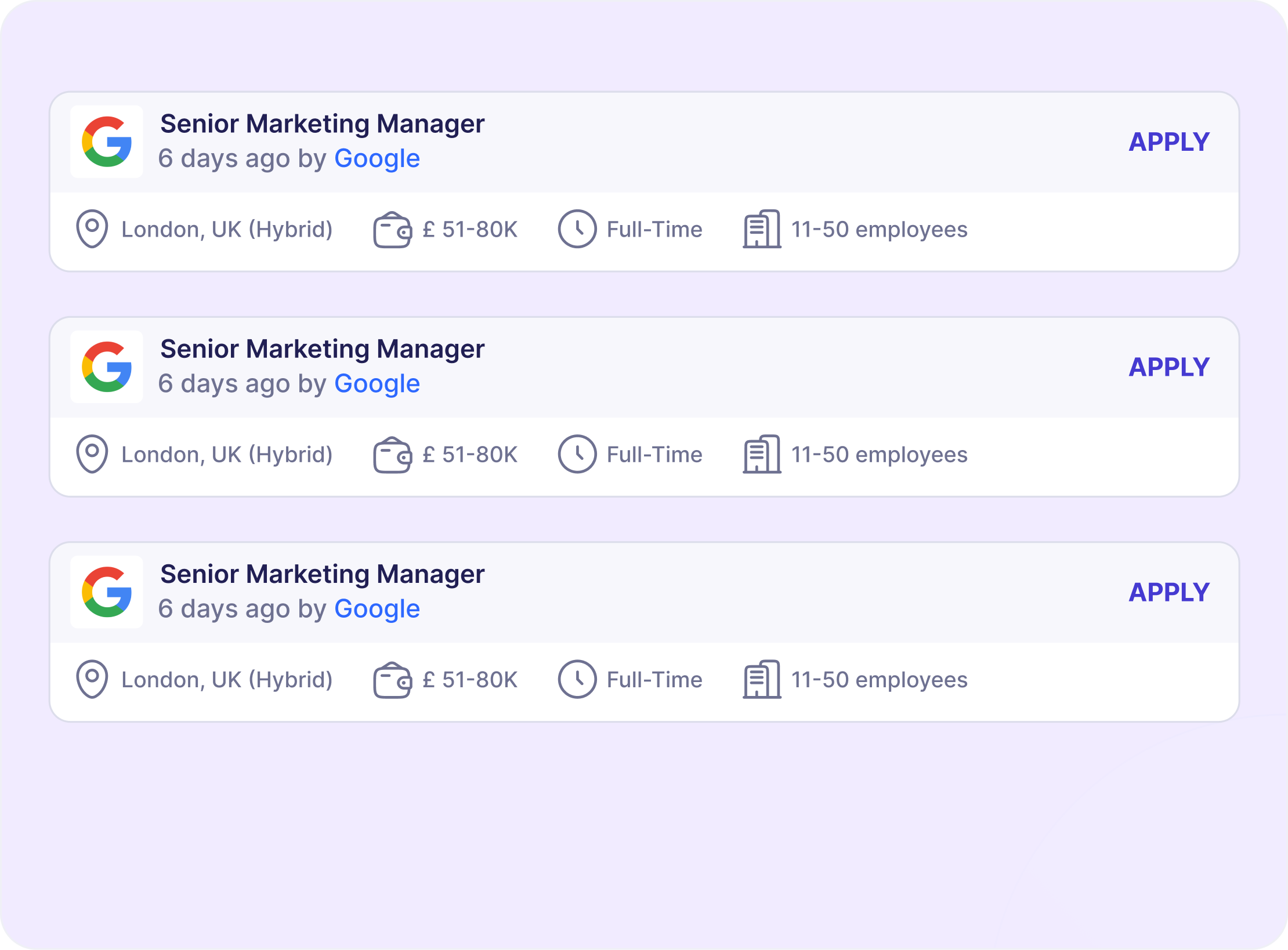Image resolution: width=1288 pixels, height=950 pixels.
Task: Click APPLY on the first job listing
Action: 1169,141
